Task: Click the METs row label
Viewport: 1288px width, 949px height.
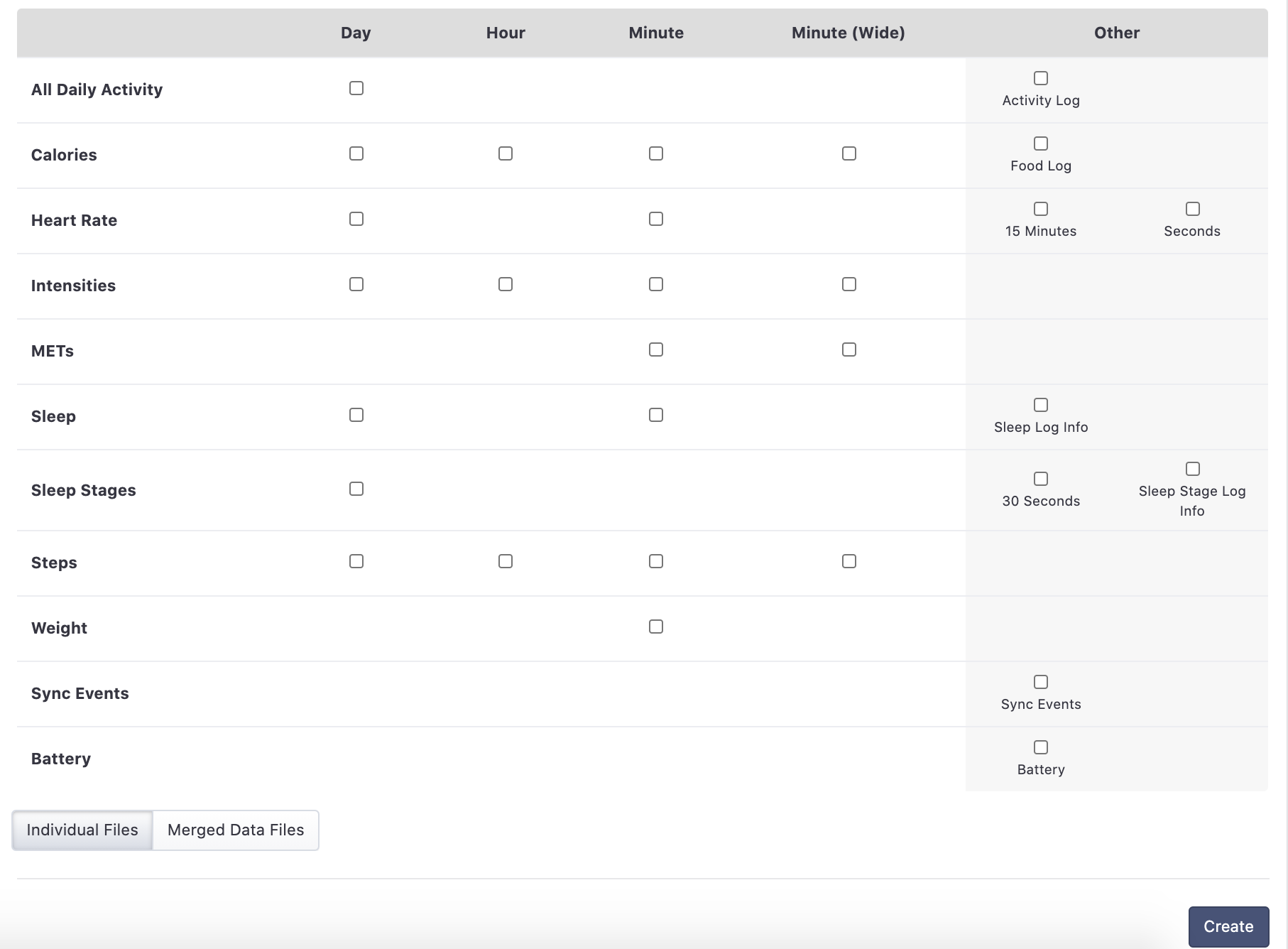Action: [53, 351]
